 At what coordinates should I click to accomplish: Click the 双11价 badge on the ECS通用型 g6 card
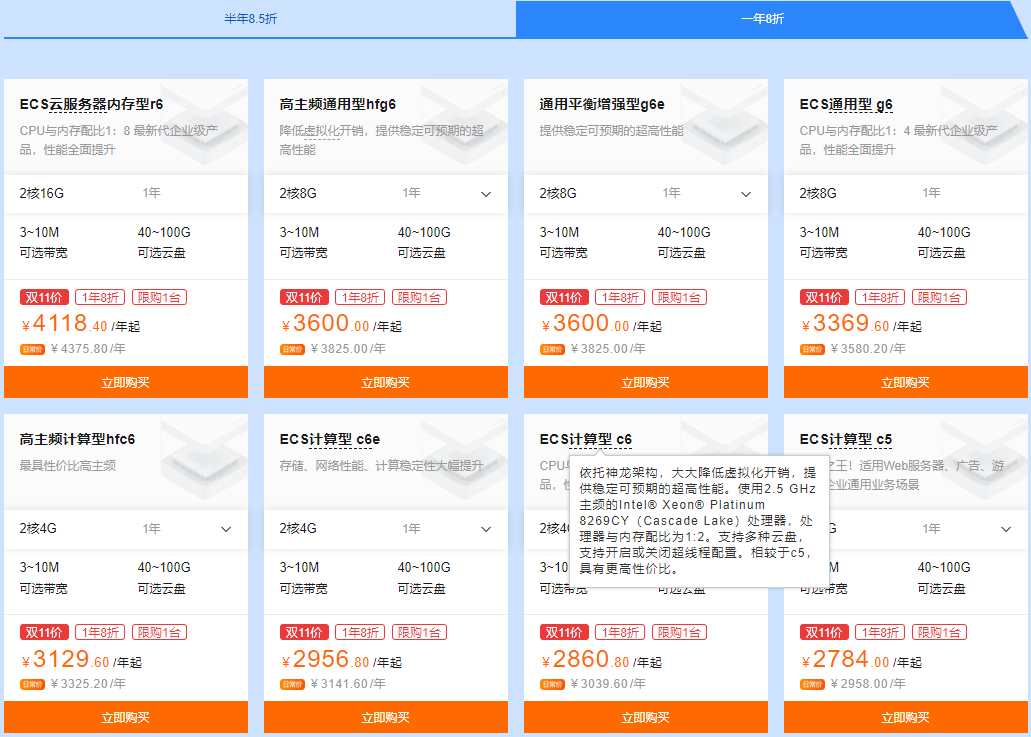(824, 297)
